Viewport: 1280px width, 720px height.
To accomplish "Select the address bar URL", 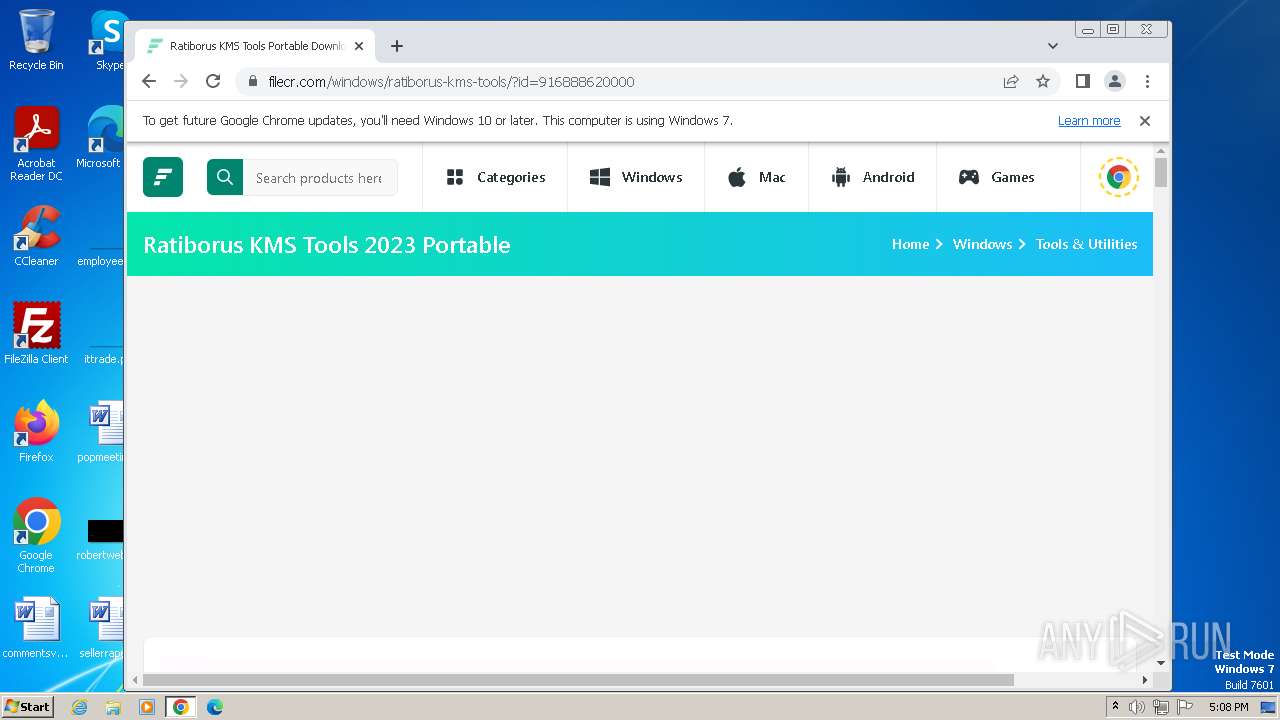I will pyautogui.click(x=451, y=82).
